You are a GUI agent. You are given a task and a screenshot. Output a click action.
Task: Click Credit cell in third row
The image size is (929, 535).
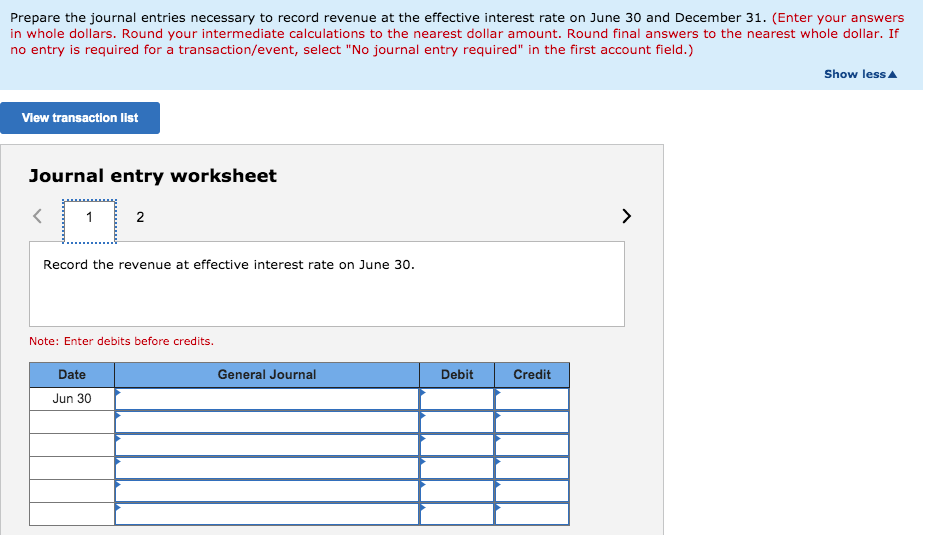point(532,445)
